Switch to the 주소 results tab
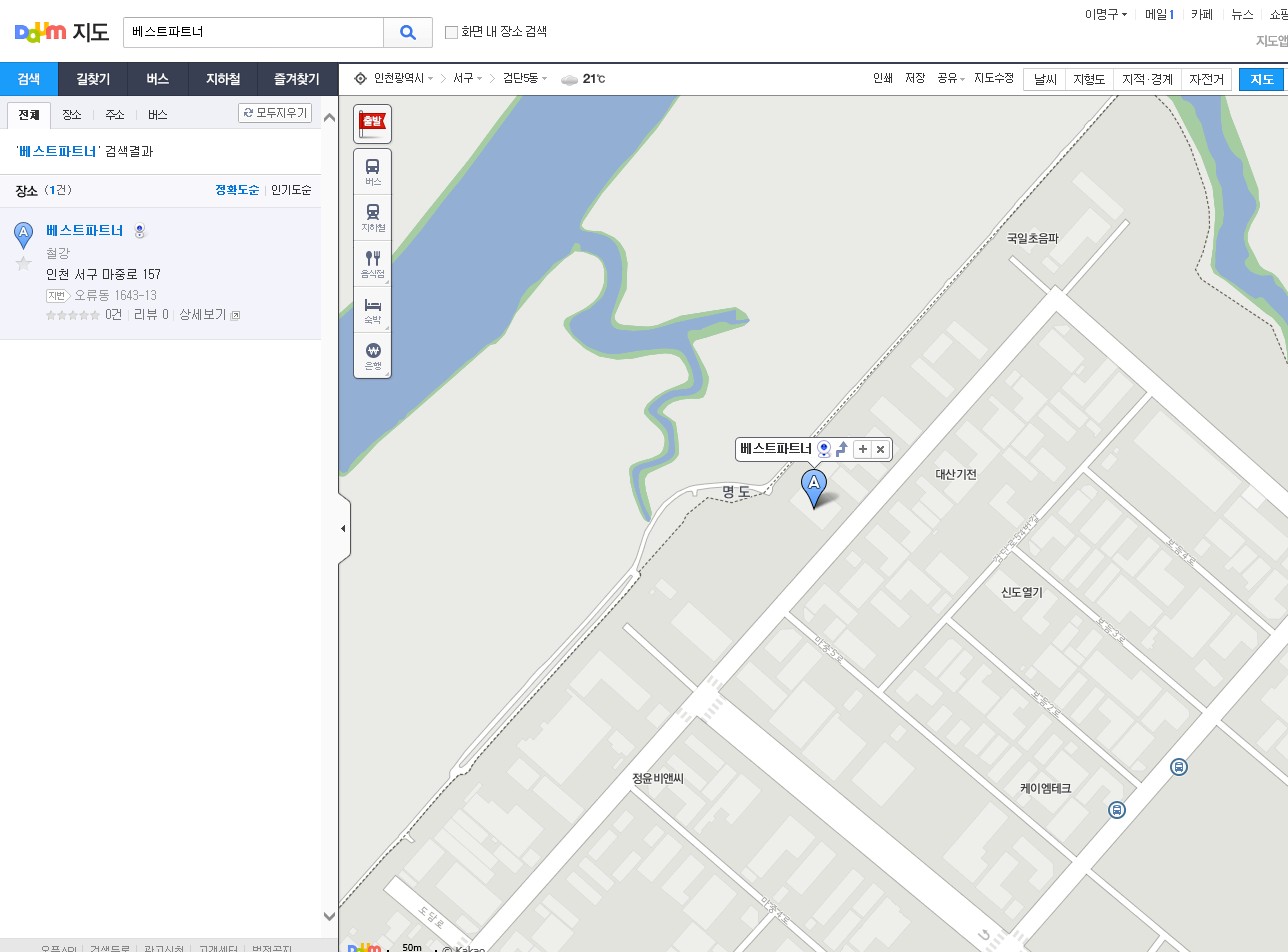 115,115
